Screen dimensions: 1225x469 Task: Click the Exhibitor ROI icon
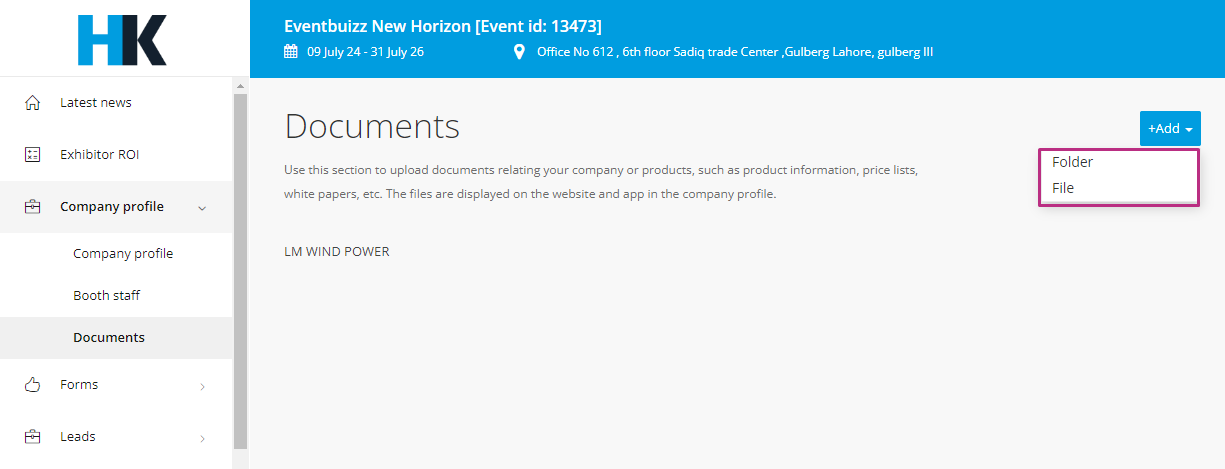(x=32, y=155)
